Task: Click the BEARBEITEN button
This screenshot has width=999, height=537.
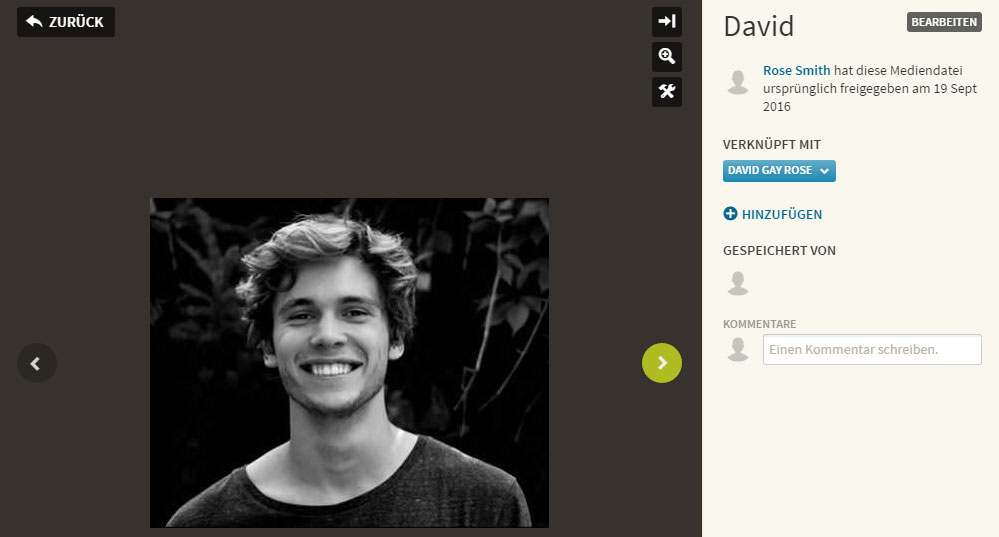Action: [x=944, y=22]
